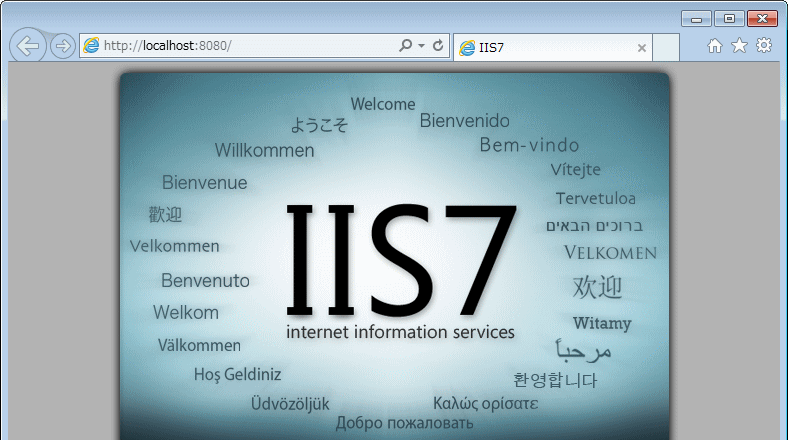Open Favorites with the star icon
This screenshot has width=788, height=440.
coord(739,45)
